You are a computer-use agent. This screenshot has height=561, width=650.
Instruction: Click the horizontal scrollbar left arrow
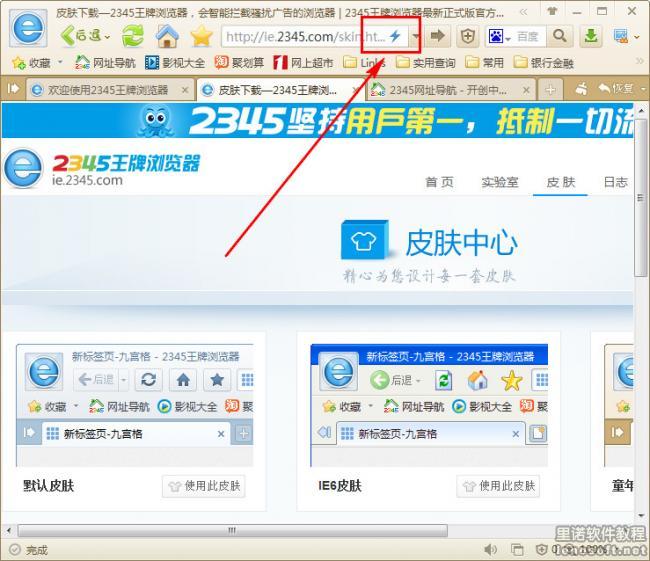pyautogui.click(x=8, y=530)
